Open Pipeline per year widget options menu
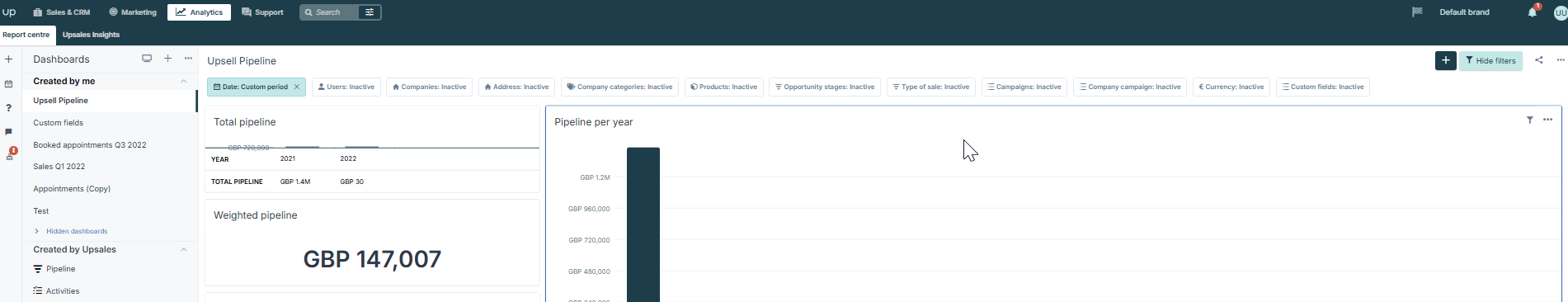Screen dimensions: 1568x302 pyautogui.click(x=1547, y=120)
